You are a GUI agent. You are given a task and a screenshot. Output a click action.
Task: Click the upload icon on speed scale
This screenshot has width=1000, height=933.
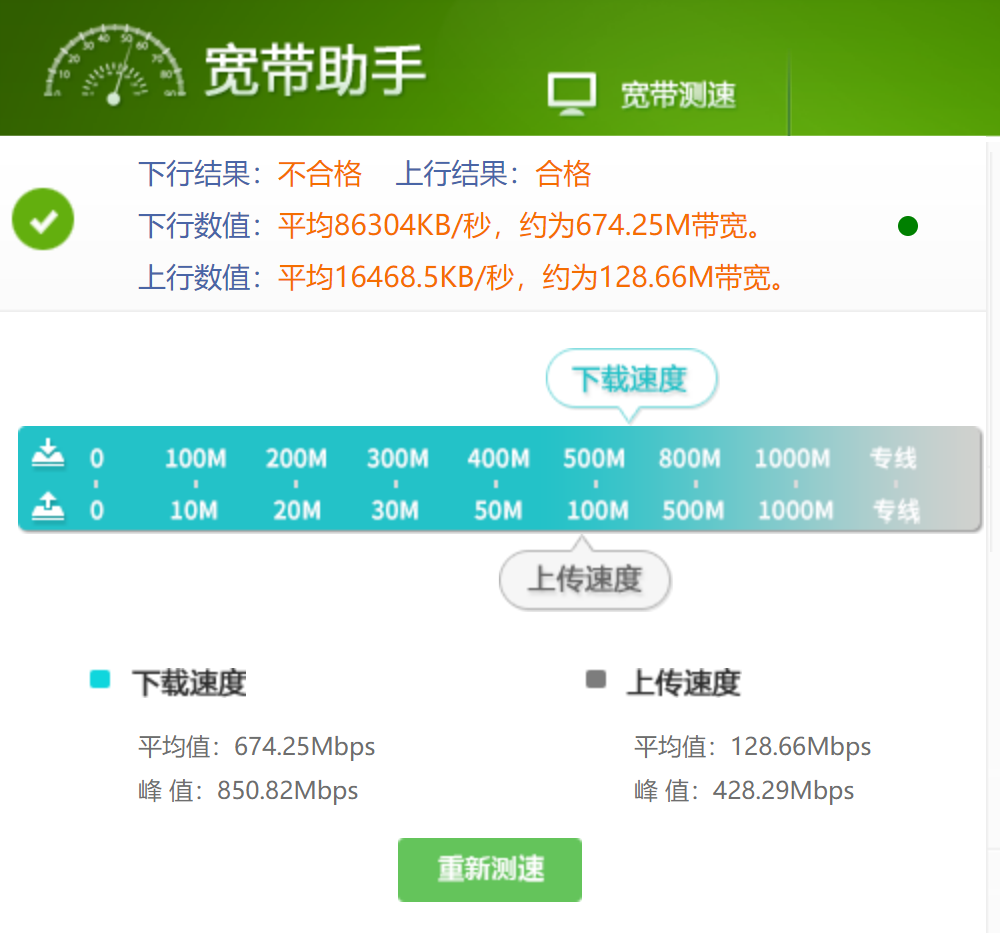coord(48,506)
